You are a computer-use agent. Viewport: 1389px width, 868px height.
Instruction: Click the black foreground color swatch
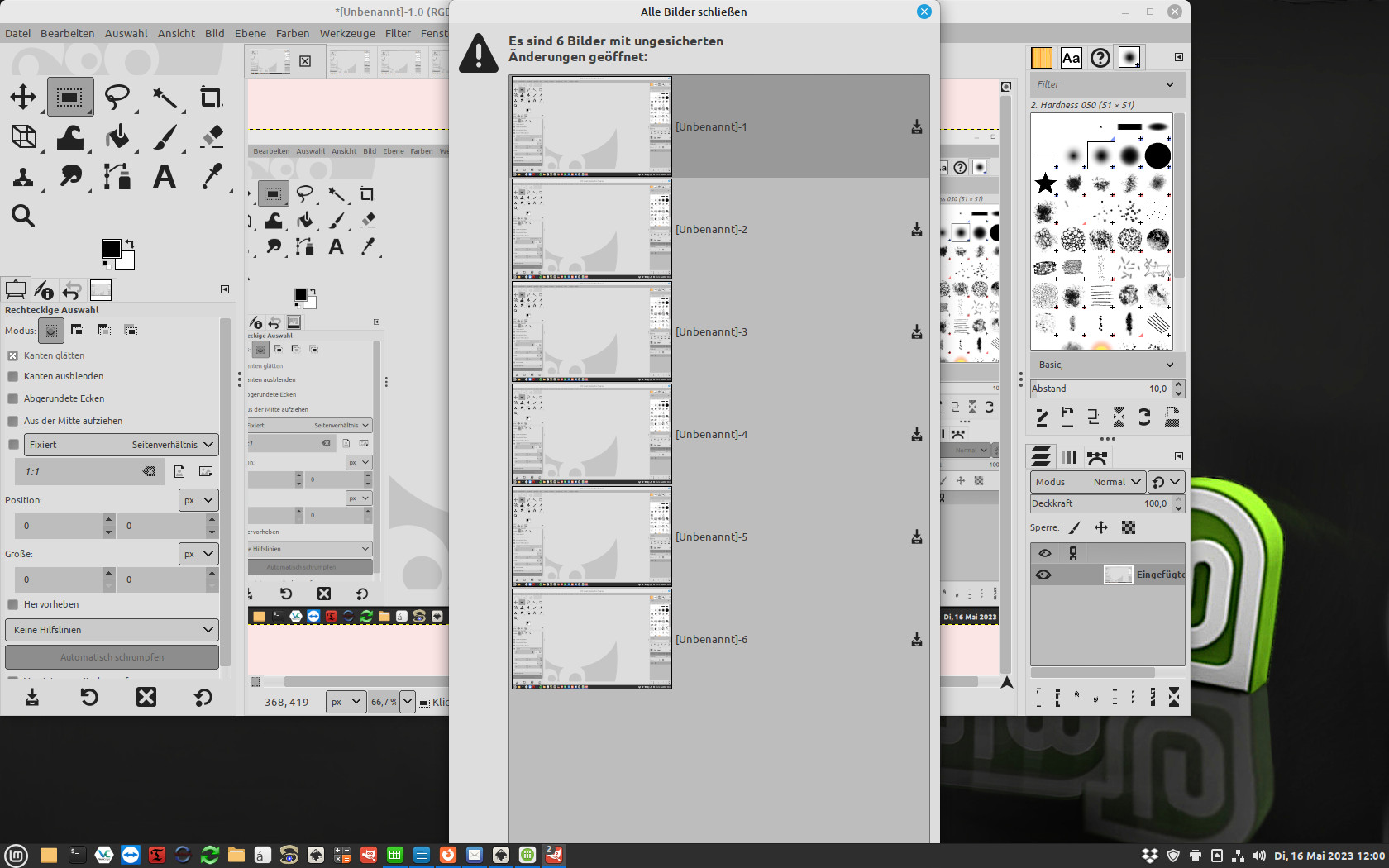(111, 249)
